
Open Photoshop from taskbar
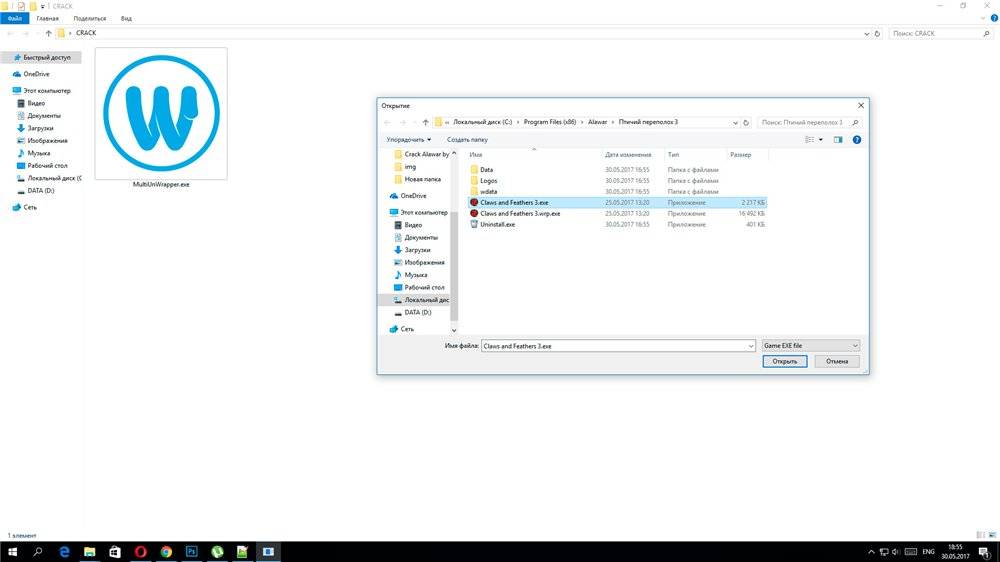click(x=191, y=552)
